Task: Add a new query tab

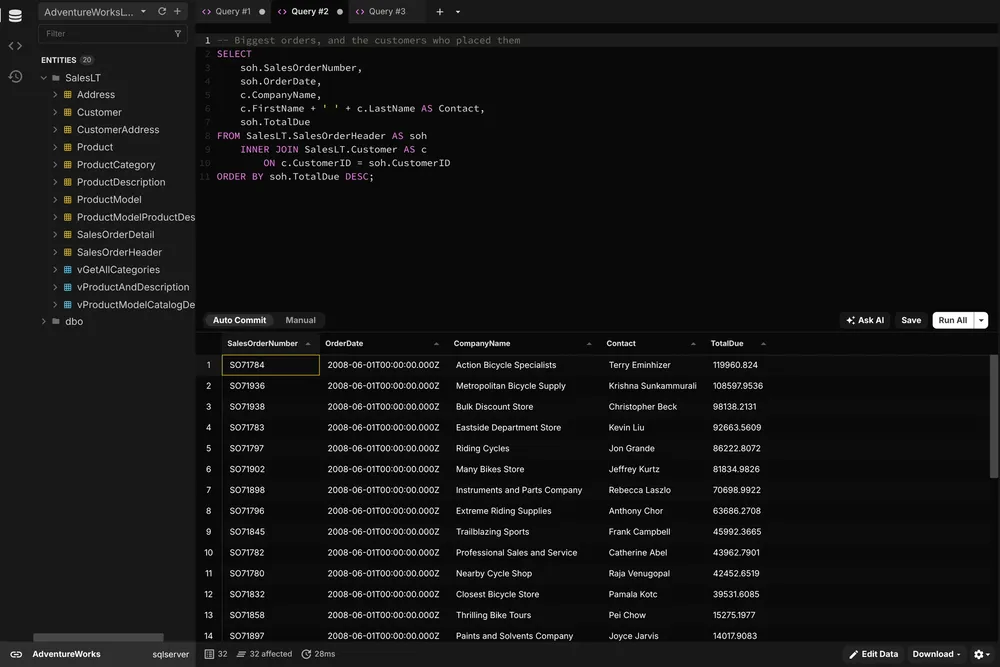Action: pos(439,11)
